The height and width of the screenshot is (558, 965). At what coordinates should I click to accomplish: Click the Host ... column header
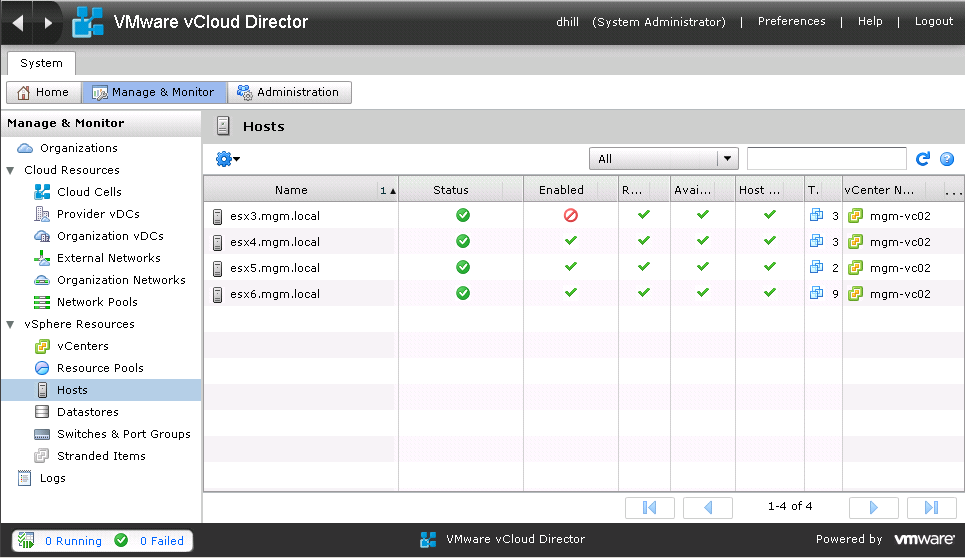(770, 190)
